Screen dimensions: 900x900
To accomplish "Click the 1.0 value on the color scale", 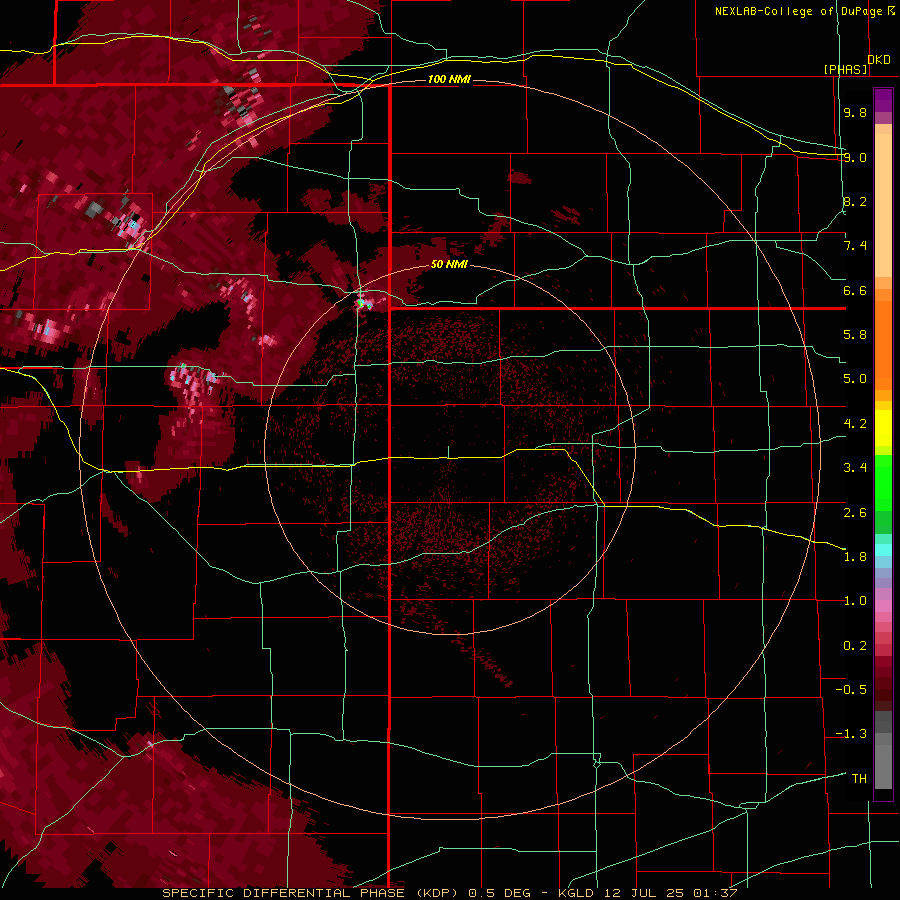I will [x=855, y=601].
